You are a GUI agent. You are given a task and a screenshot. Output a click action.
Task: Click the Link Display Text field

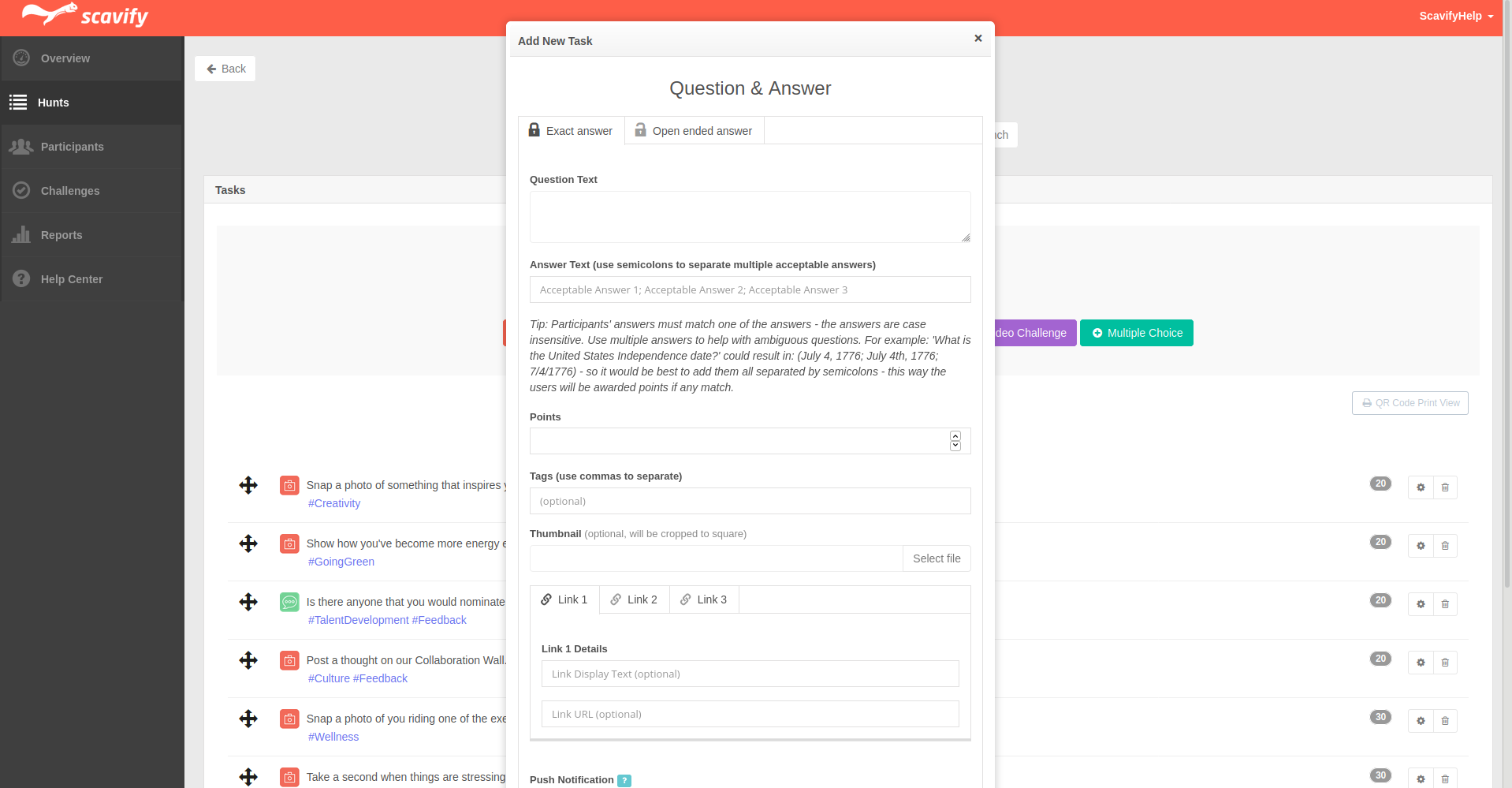(750, 674)
